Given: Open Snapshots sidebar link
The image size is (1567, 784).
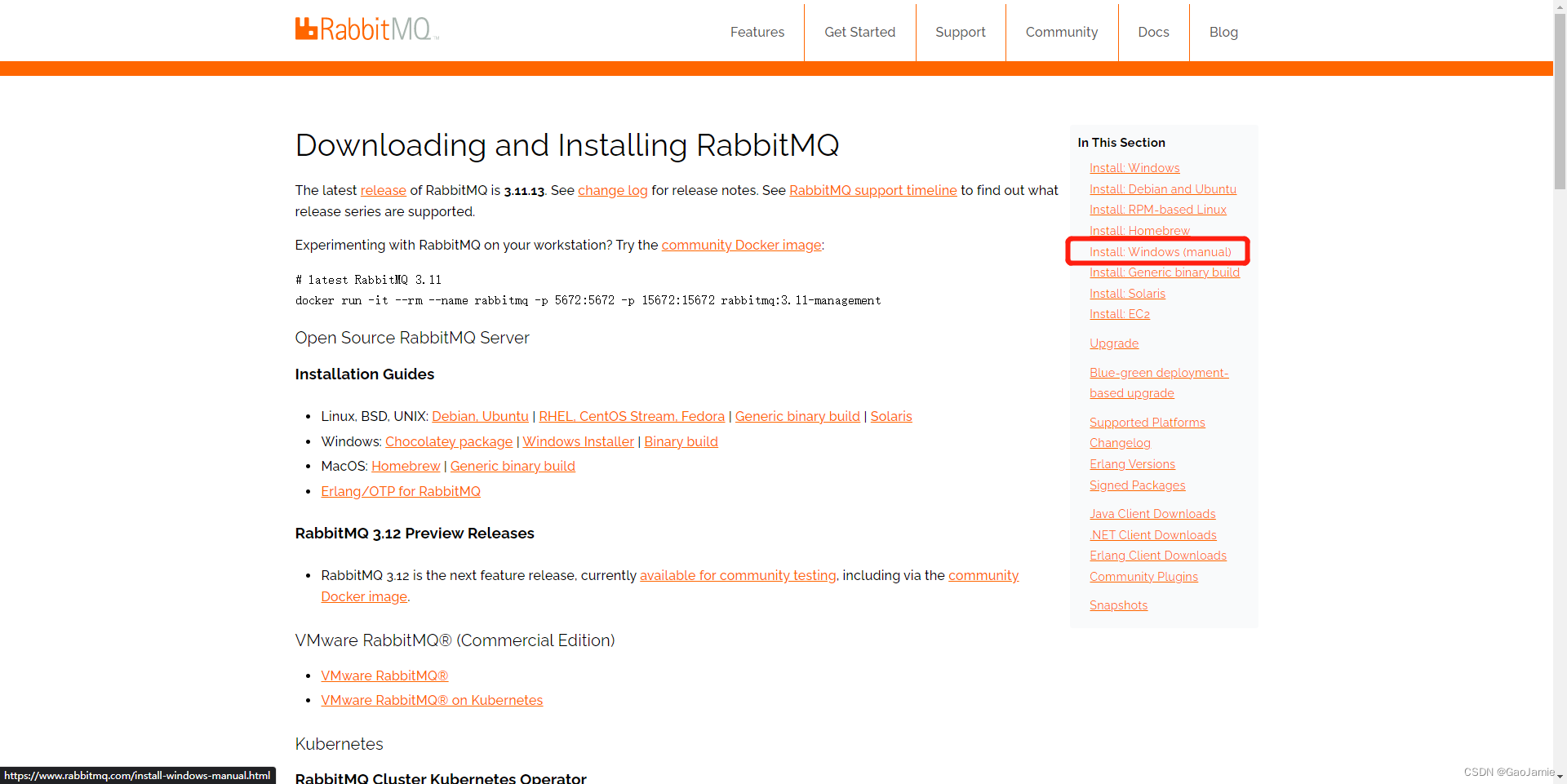Looking at the screenshot, I should [1118, 605].
